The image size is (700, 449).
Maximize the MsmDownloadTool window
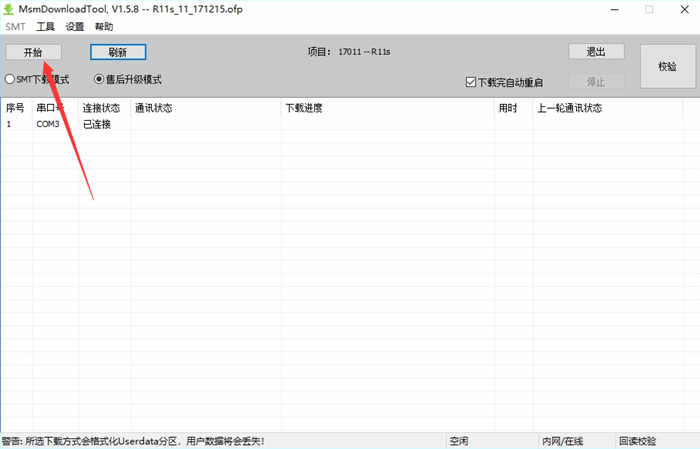648,9
